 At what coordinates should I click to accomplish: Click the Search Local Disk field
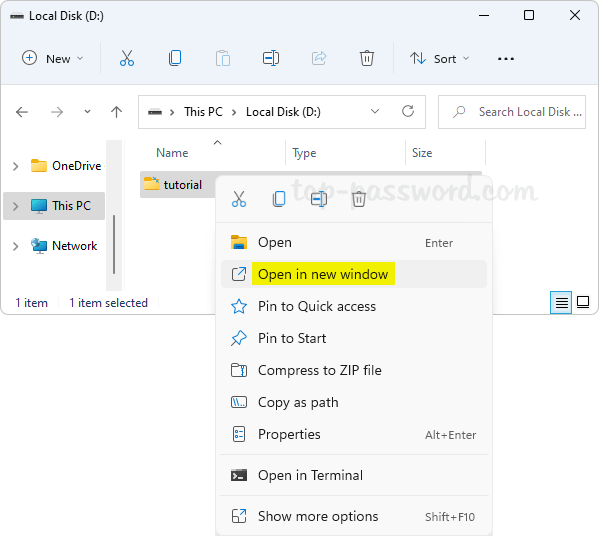click(512, 112)
